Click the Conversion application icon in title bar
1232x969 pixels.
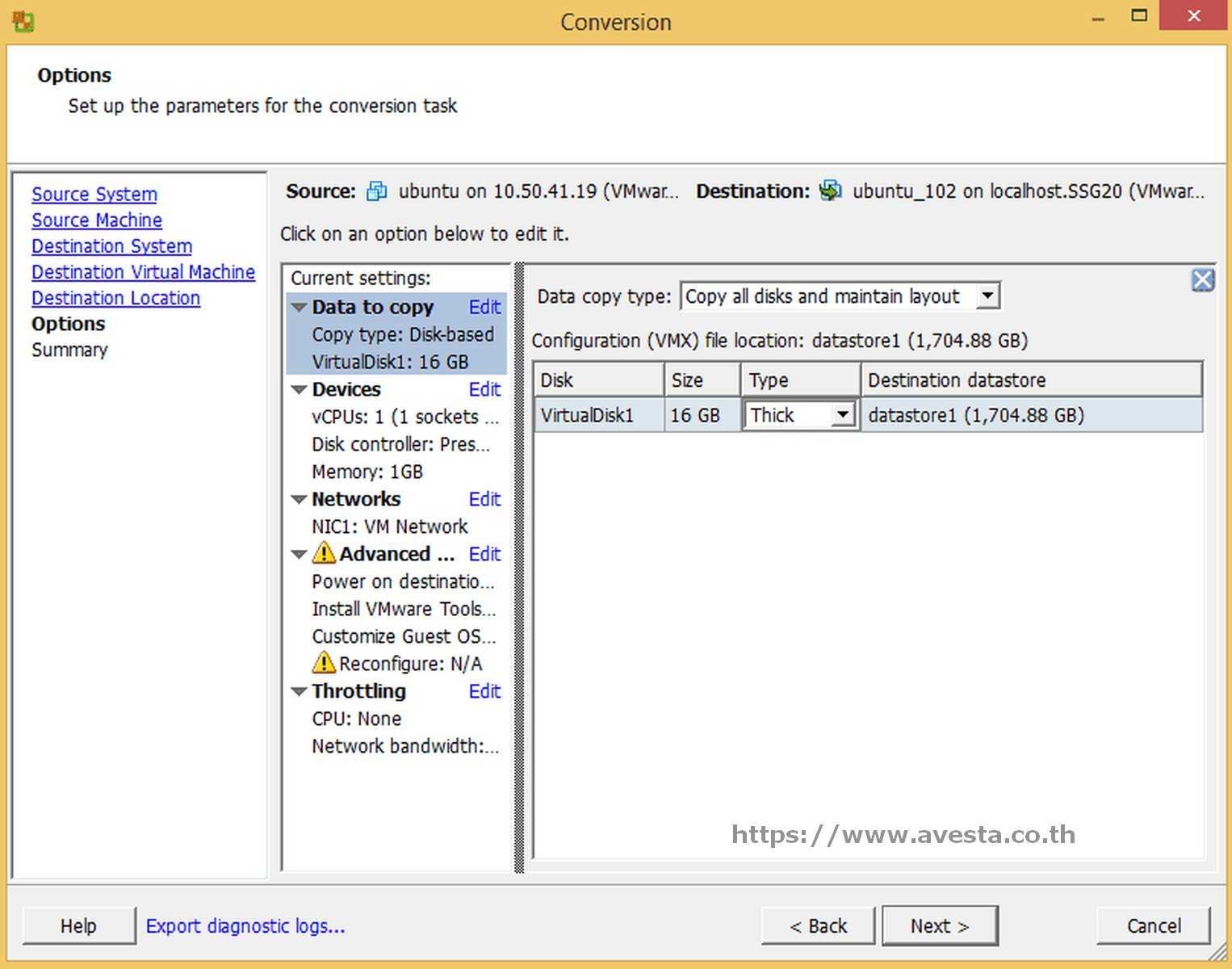pyautogui.click(x=21, y=21)
